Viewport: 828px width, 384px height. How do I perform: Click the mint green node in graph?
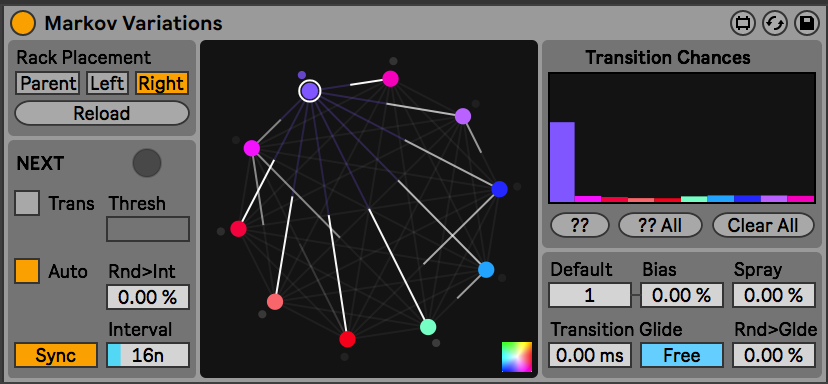428,327
